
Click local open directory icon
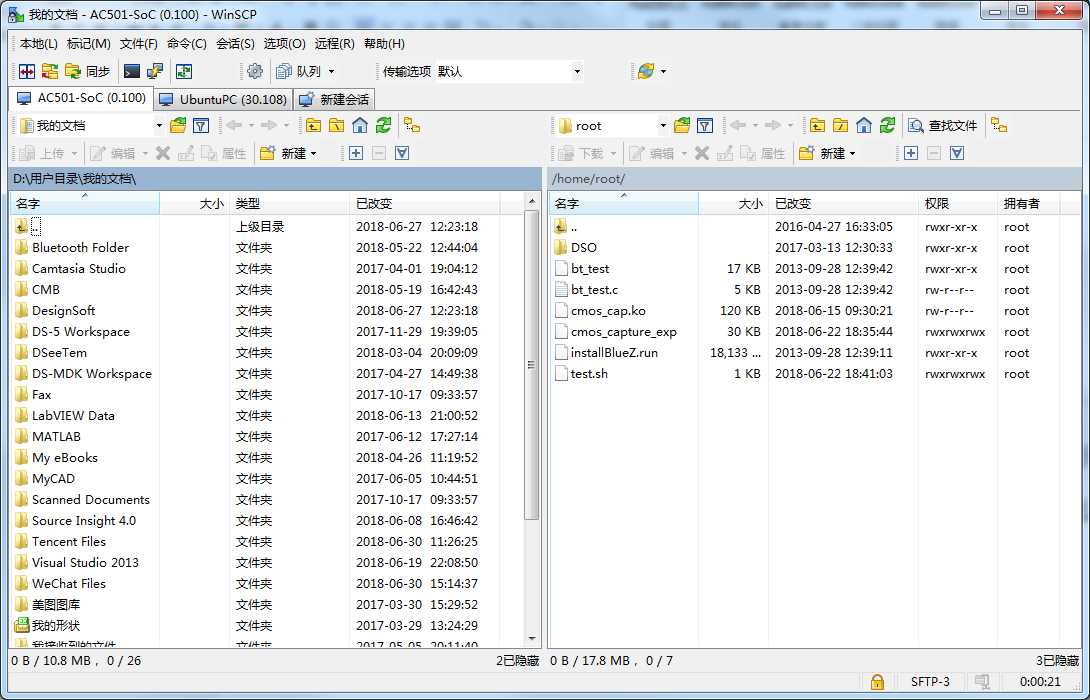tap(178, 125)
